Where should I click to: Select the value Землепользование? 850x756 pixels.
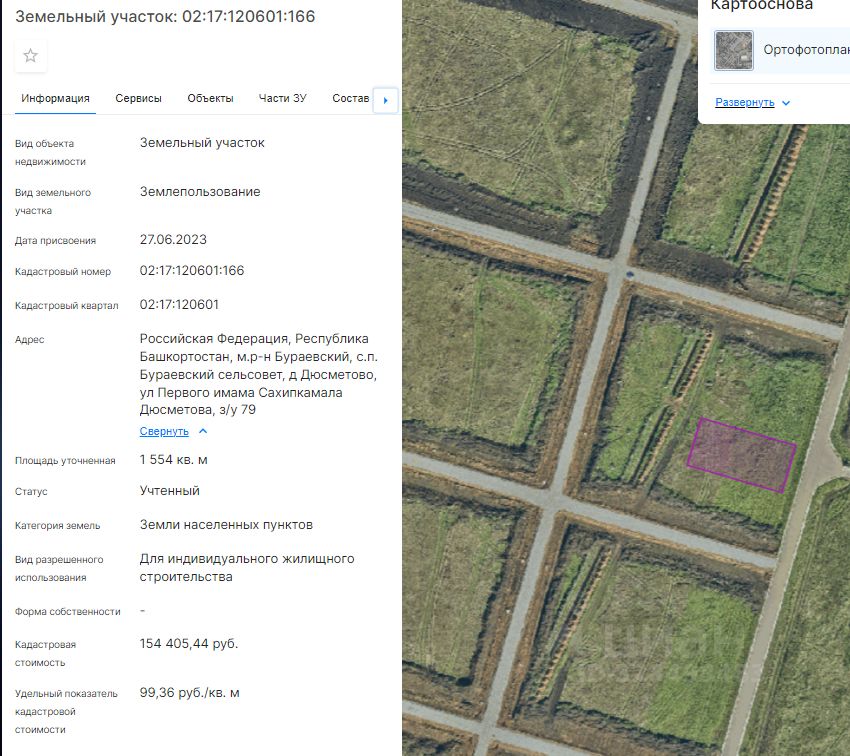point(200,191)
